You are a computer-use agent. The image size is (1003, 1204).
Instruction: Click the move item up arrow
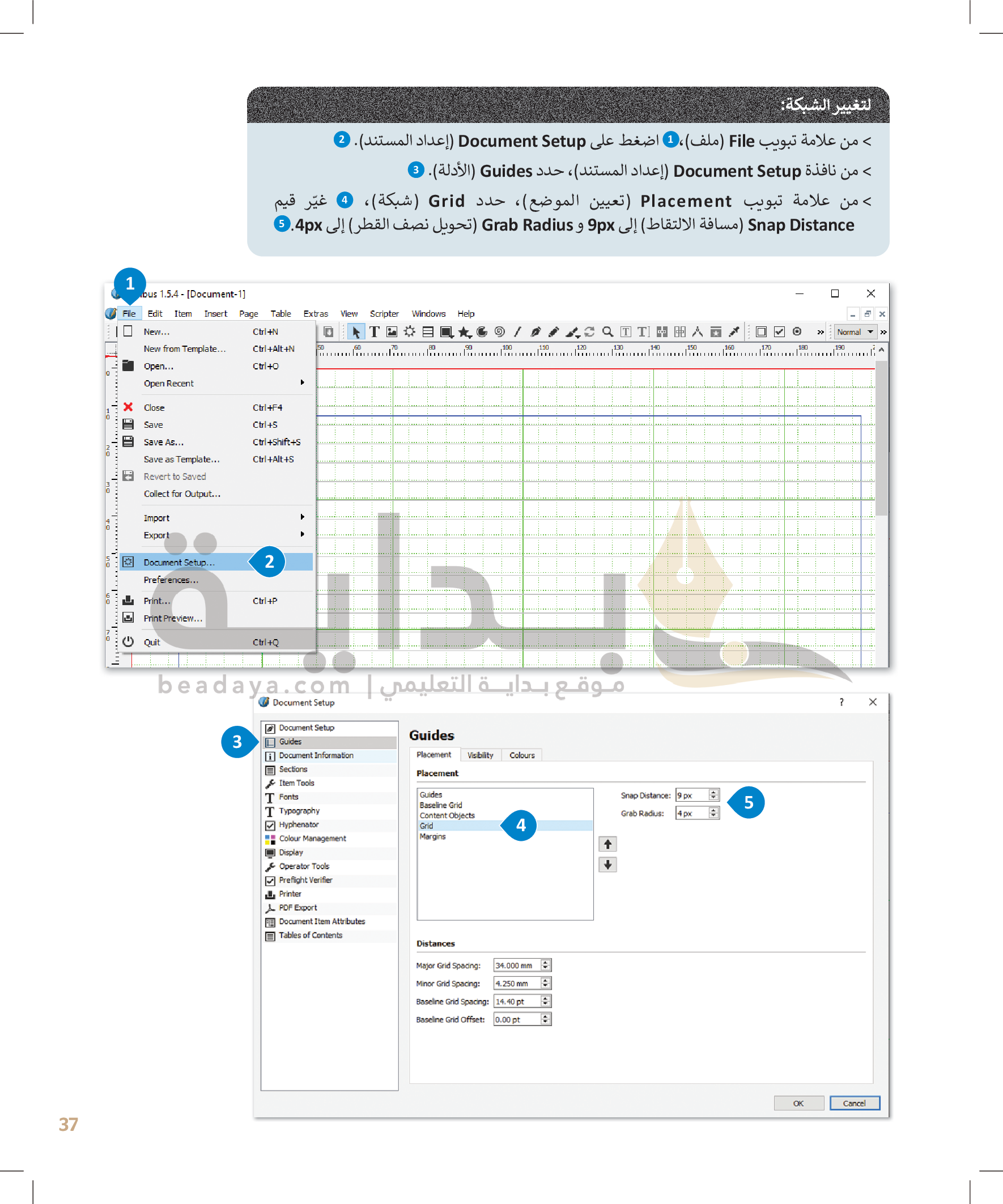pos(607,844)
